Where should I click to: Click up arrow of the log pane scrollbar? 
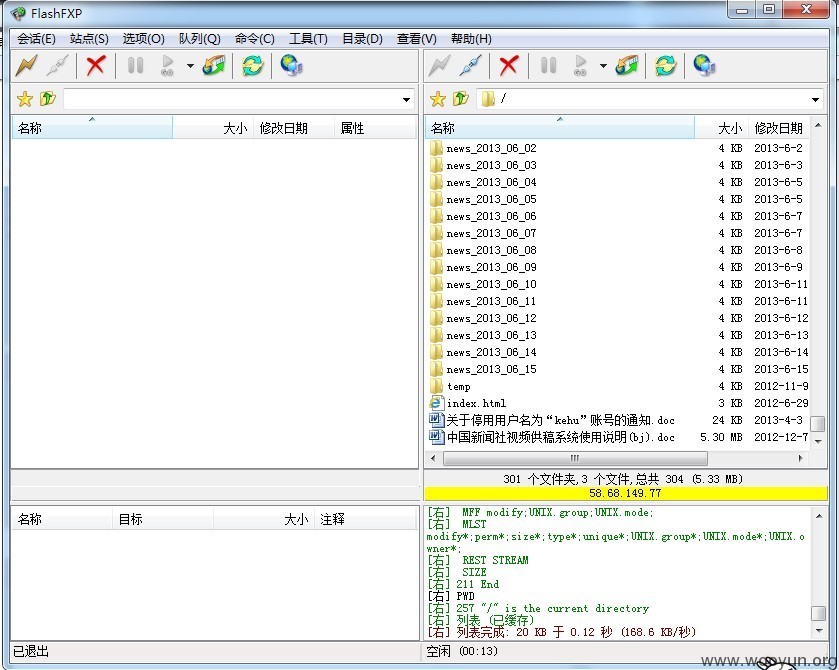click(x=819, y=516)
